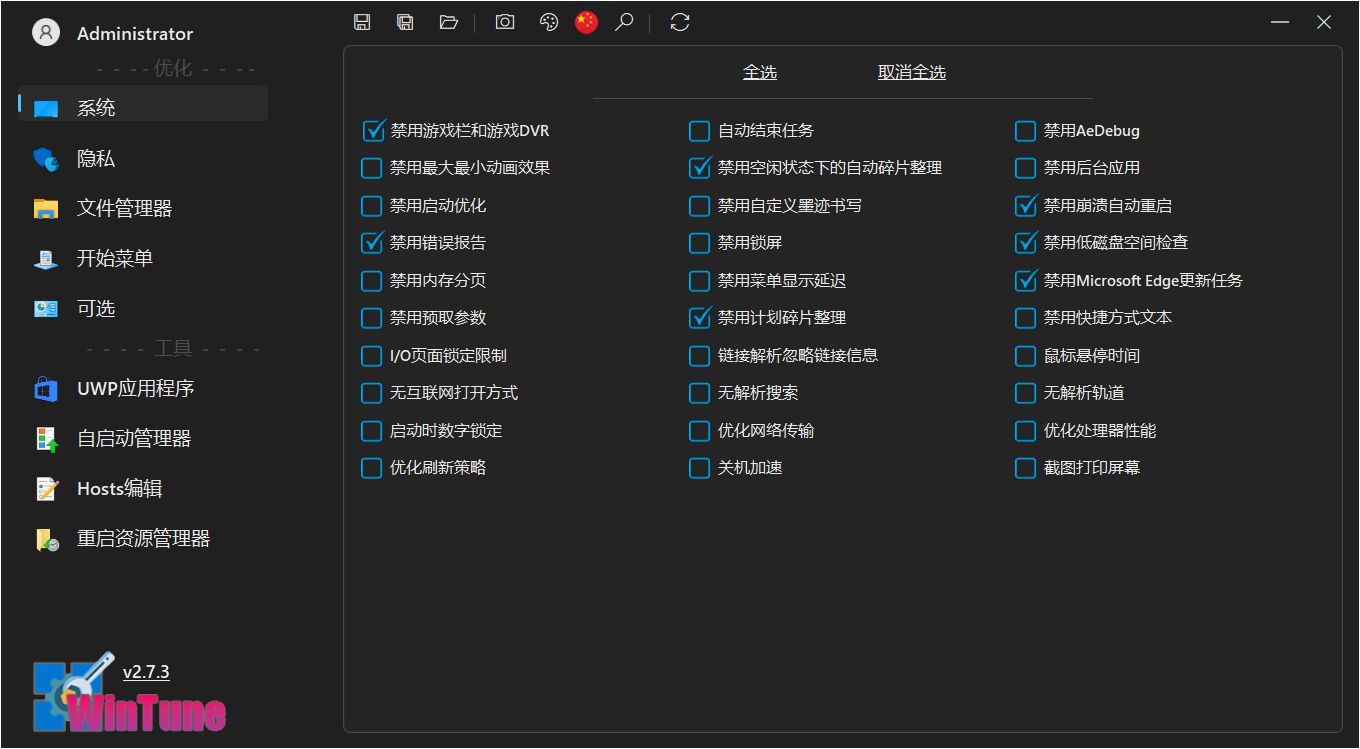Check I/O页面锁定限制
This screenshot has width=1360, height=749.
[x=372, y=356]
